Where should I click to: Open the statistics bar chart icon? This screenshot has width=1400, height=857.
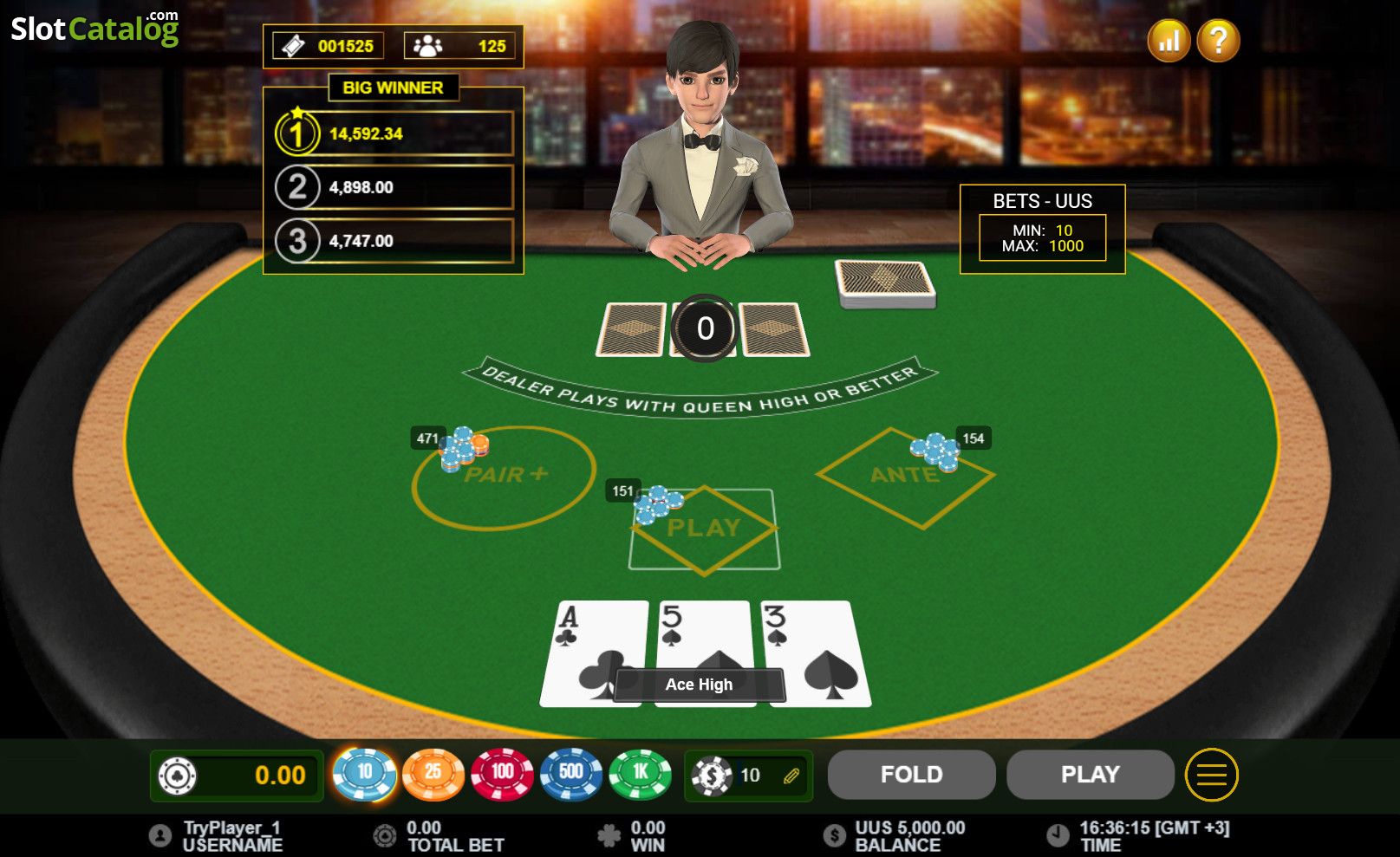point(1168,40)
